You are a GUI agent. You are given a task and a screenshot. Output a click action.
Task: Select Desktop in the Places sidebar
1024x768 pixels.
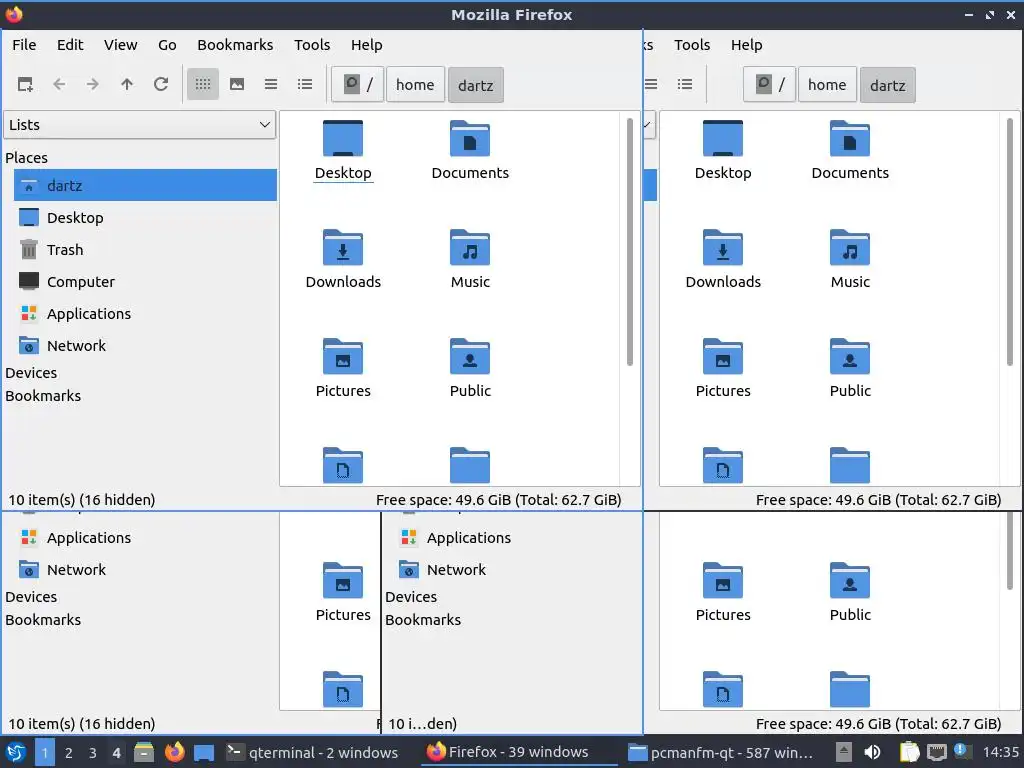(x=145, y=217)
